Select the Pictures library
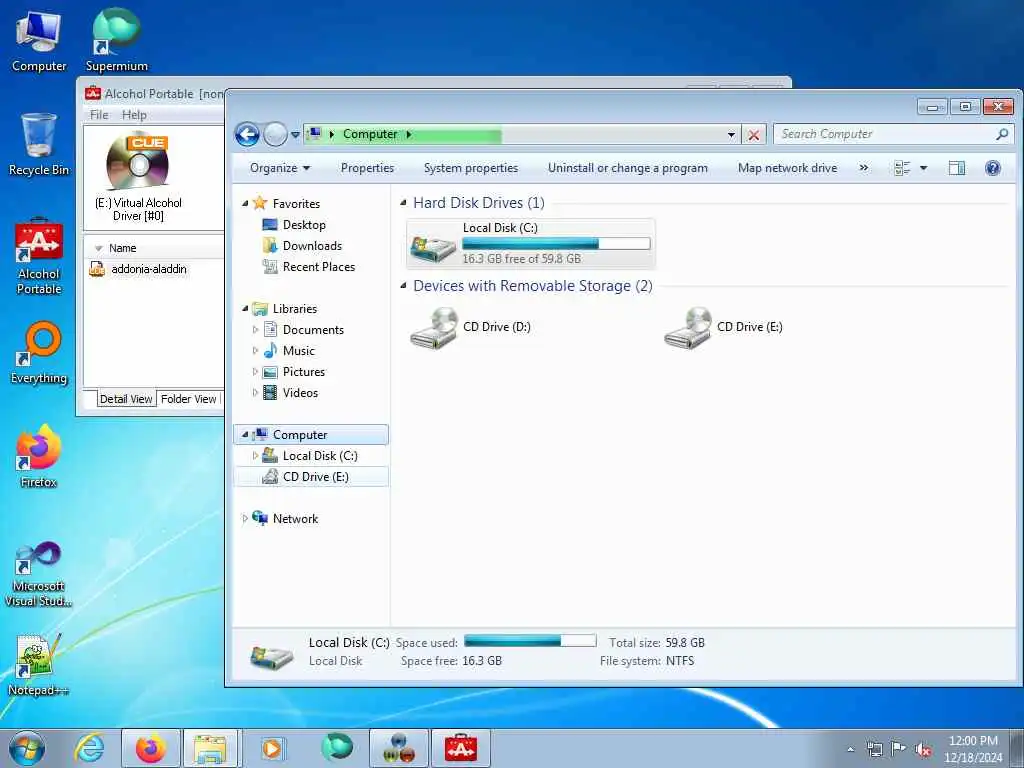This screenshot has width=1024, height=768. tap(304, 372)
